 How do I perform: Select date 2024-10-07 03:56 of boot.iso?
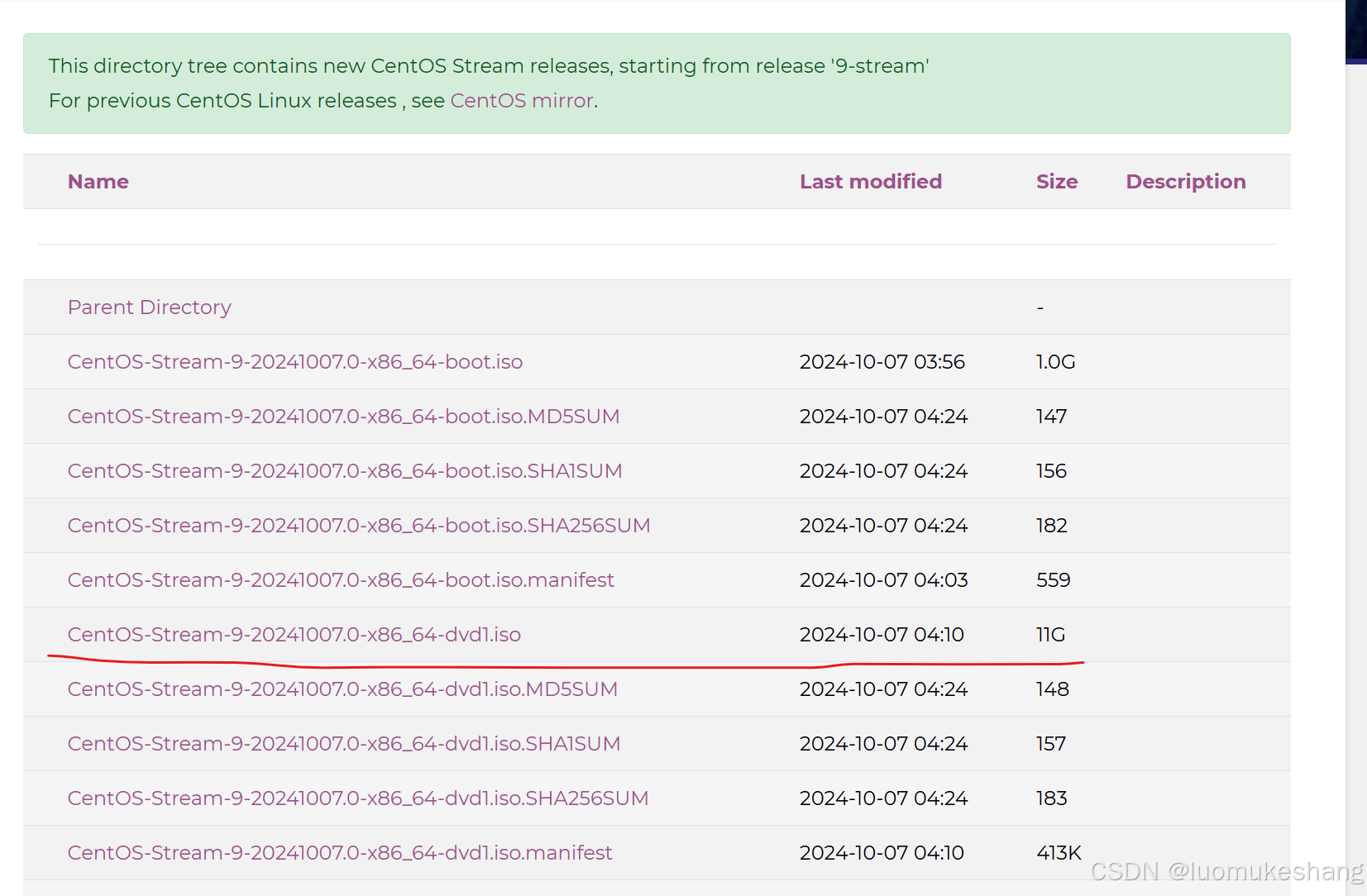[x=882, y=362]
